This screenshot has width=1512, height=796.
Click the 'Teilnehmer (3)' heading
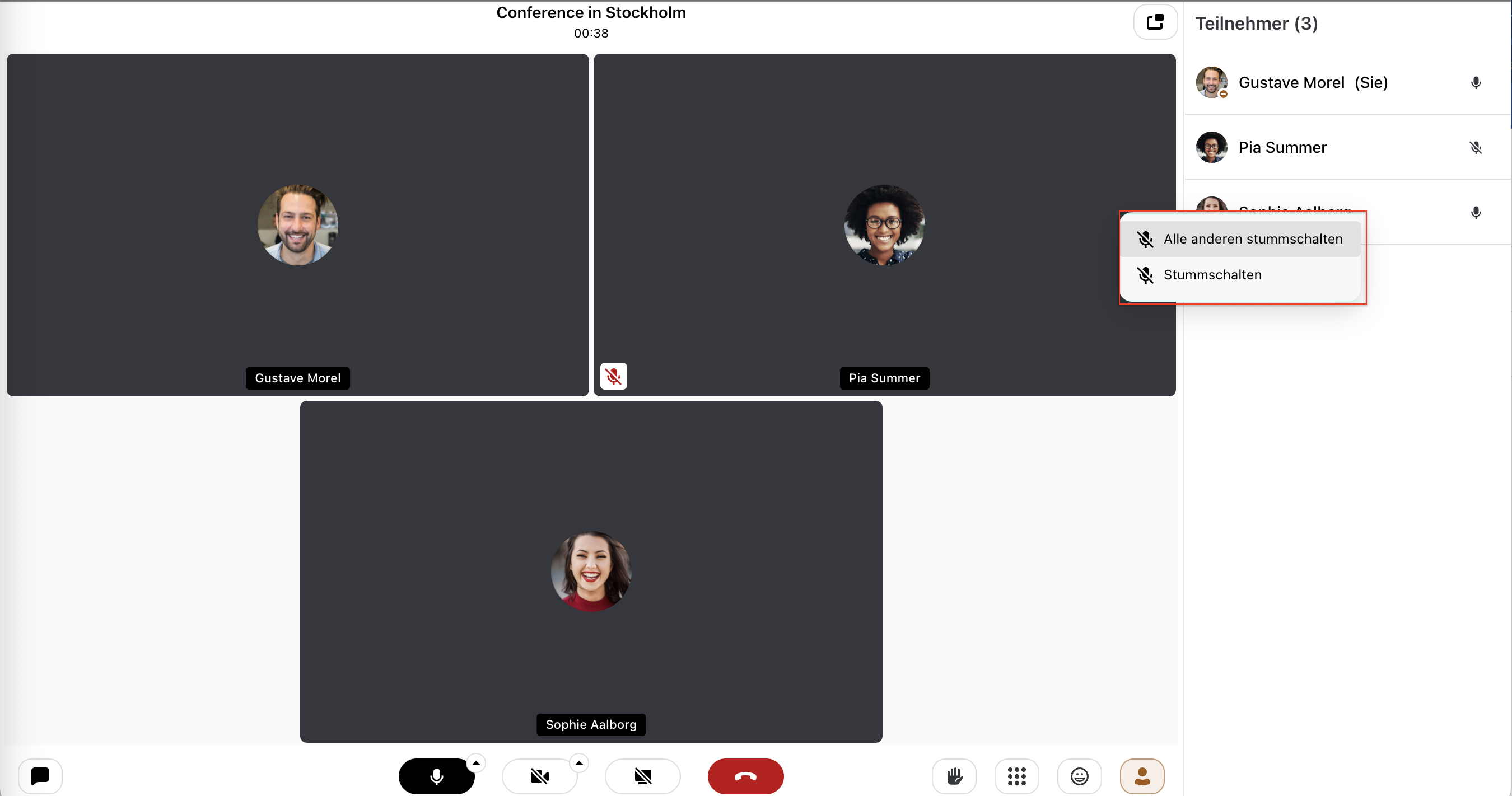coord(1256,24)
